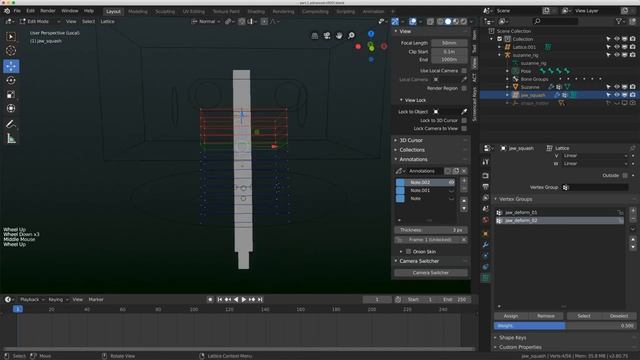Click the zoom view magnifier icon

pos(351,36)
